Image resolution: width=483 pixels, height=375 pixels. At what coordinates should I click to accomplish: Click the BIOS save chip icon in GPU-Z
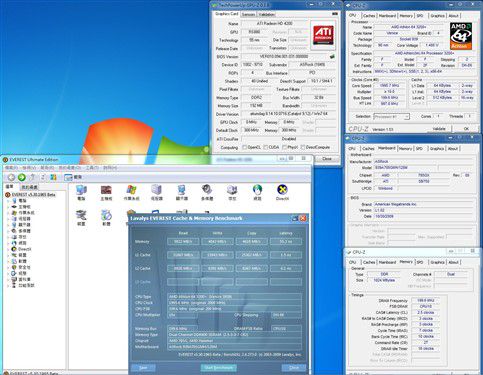332,56
